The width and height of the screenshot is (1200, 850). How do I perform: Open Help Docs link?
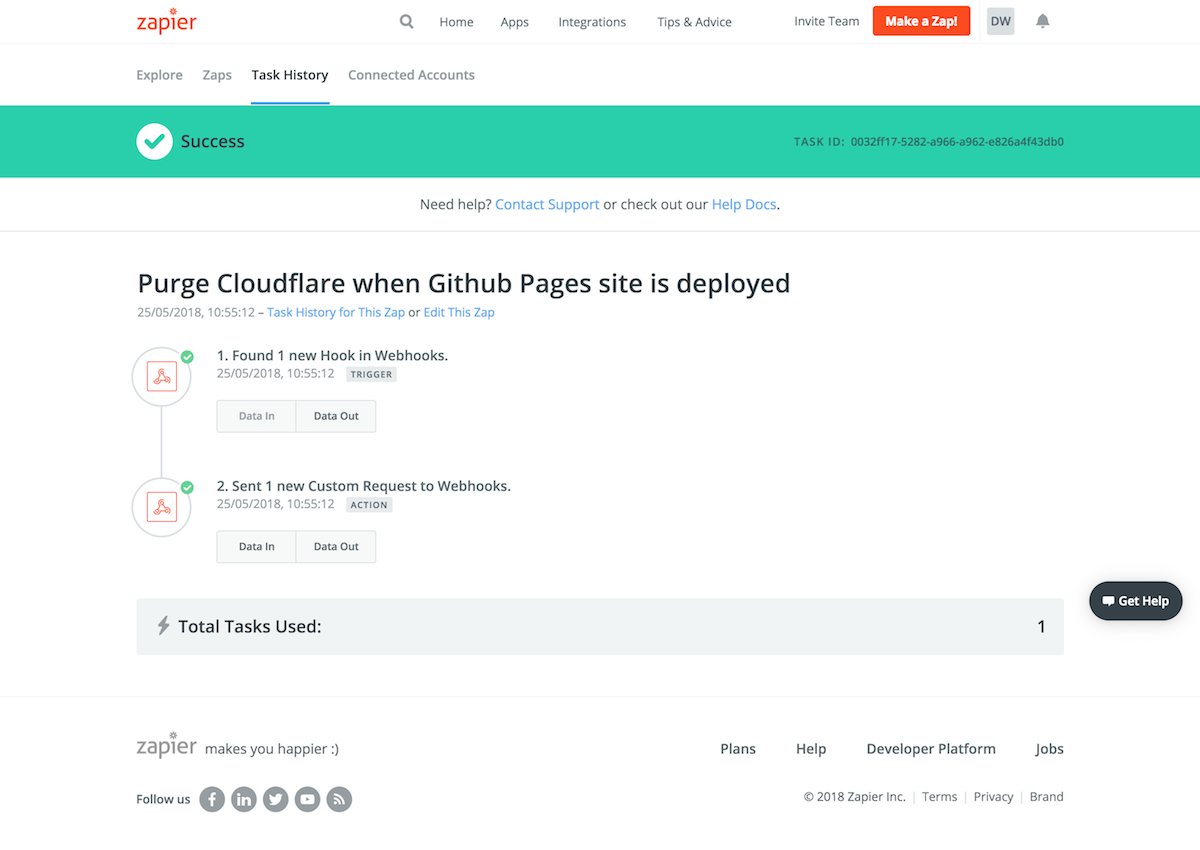[744, 204]
